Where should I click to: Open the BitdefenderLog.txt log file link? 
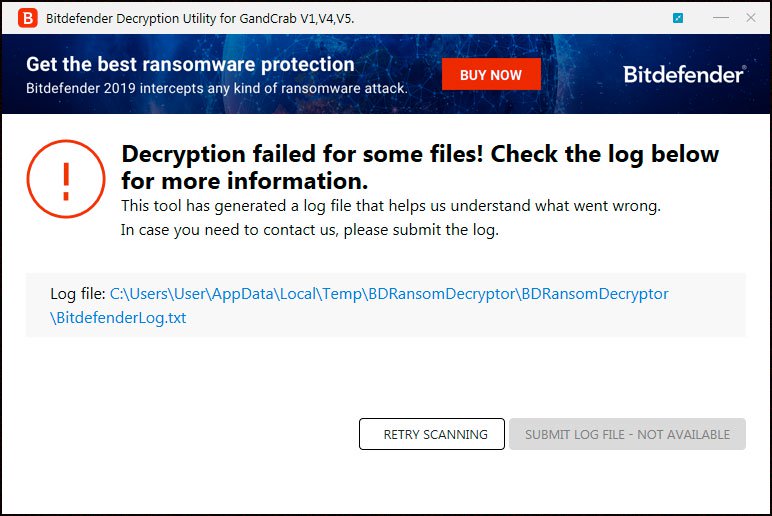pos(118,318)
